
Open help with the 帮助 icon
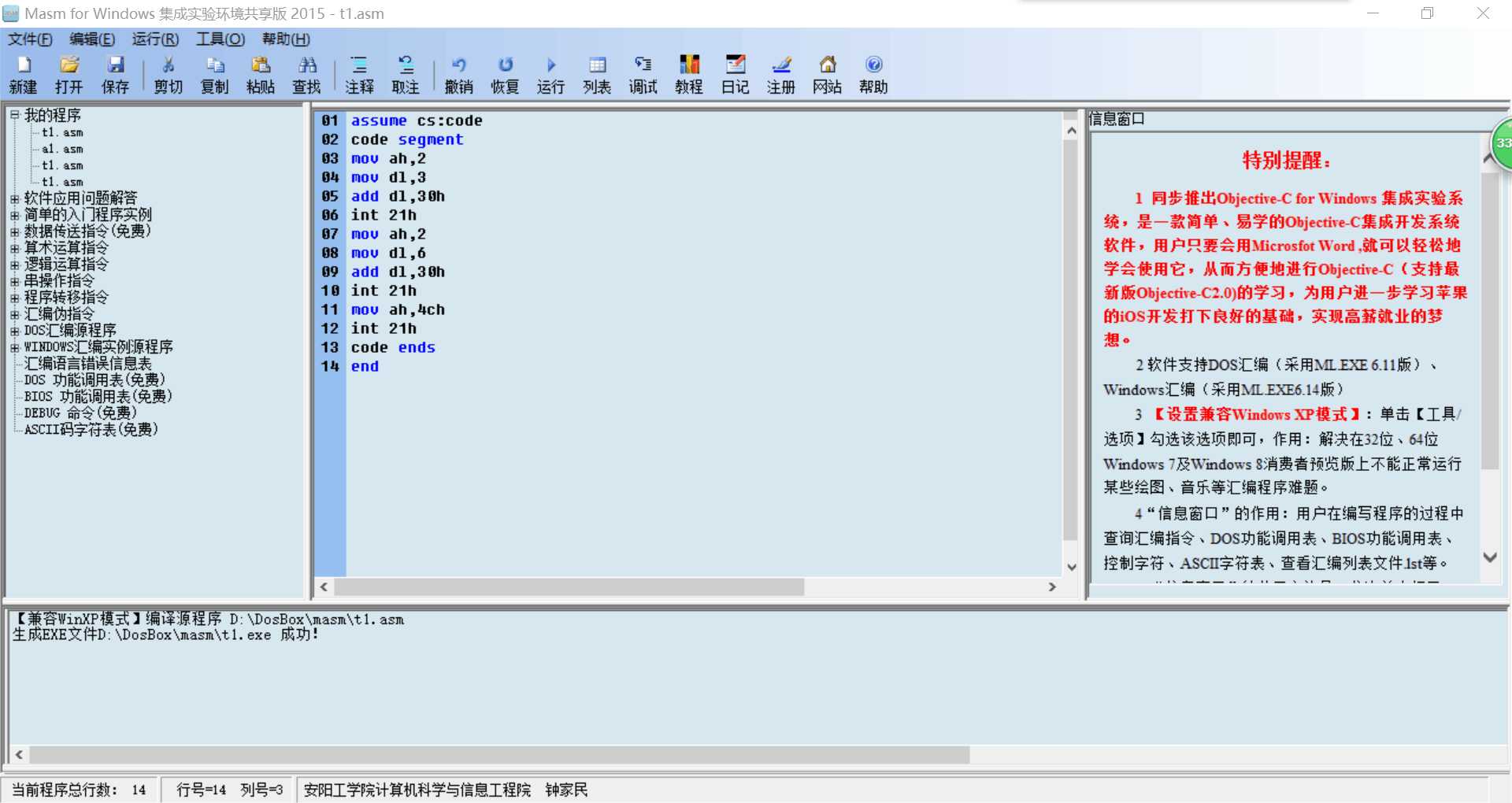[x=873, y=75]
